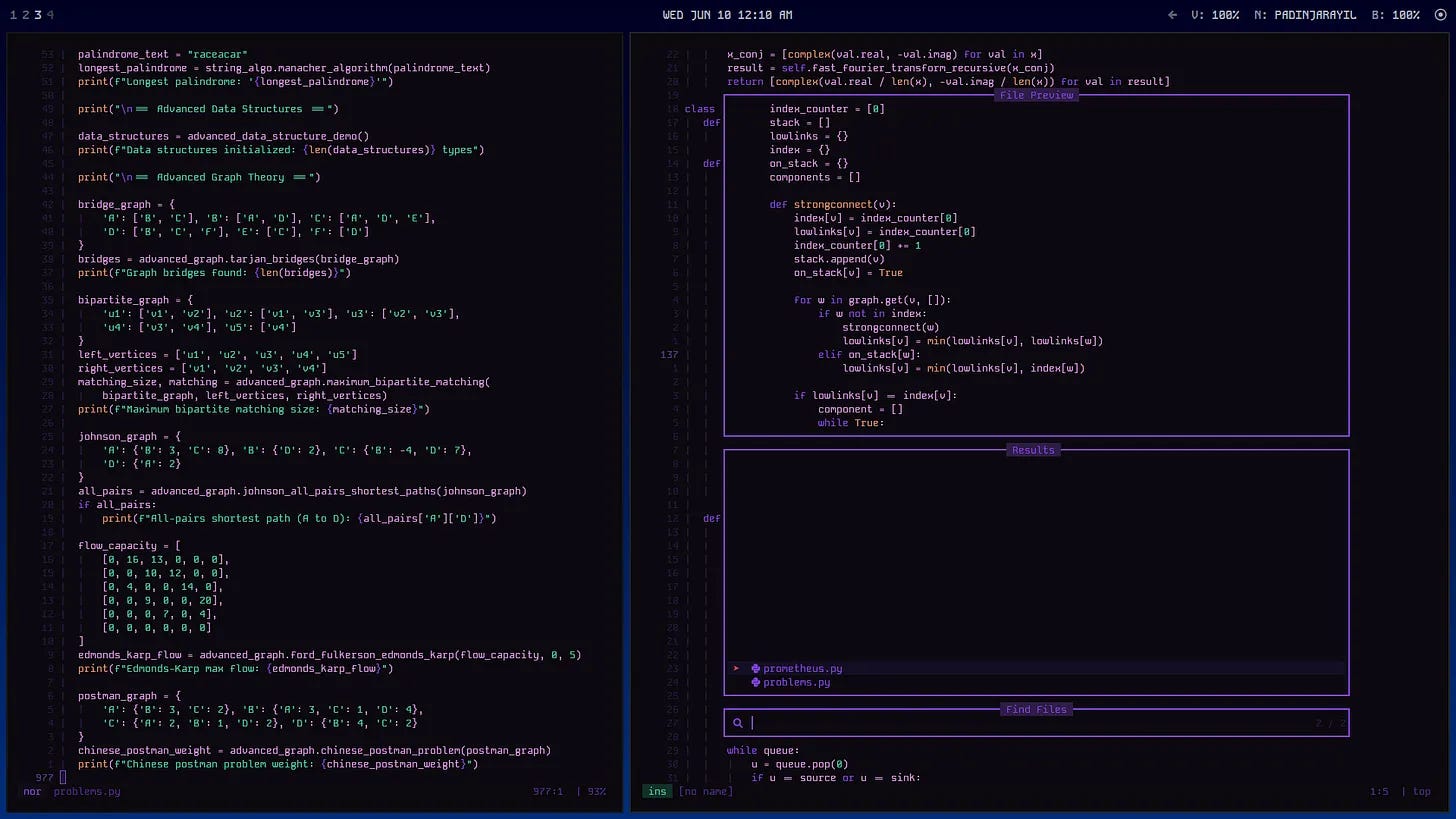Click the postman_graph = { line
Image resolution: width=1456 pixels, height=819 pixels.
pos(129,696)
